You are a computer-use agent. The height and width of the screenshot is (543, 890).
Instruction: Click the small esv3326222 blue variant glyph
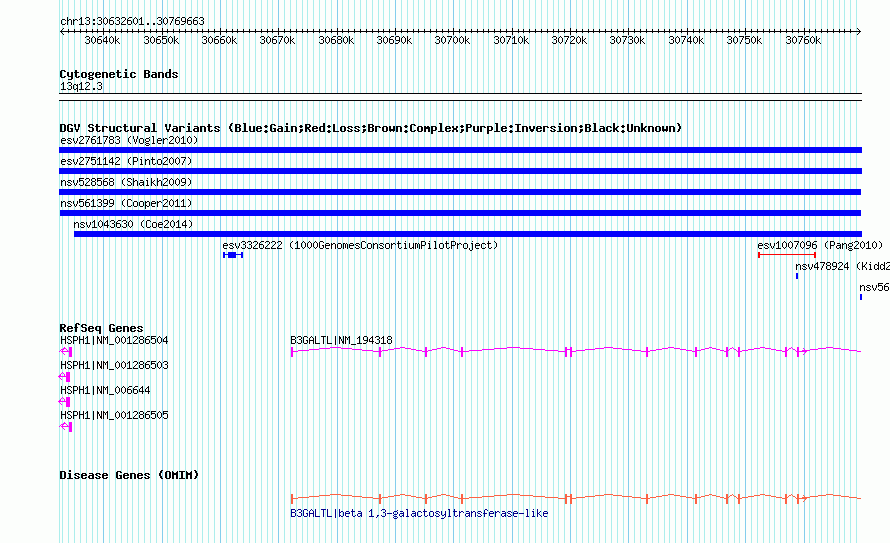[x=233, y=255]
